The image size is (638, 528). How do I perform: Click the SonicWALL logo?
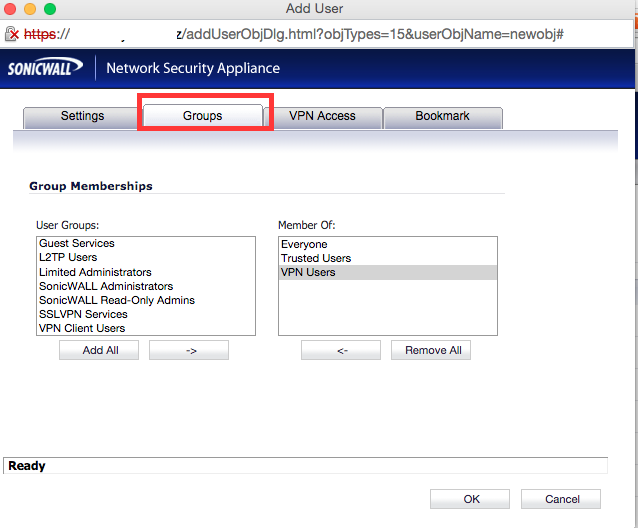(x=45, y=68)
